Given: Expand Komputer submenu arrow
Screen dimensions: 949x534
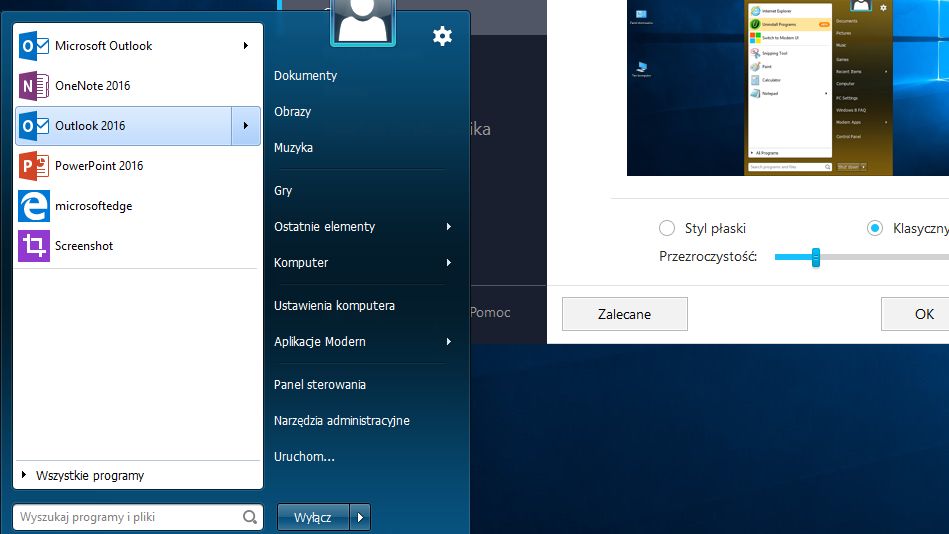Looking at the screenshot, I should click(x=448, y=263).
